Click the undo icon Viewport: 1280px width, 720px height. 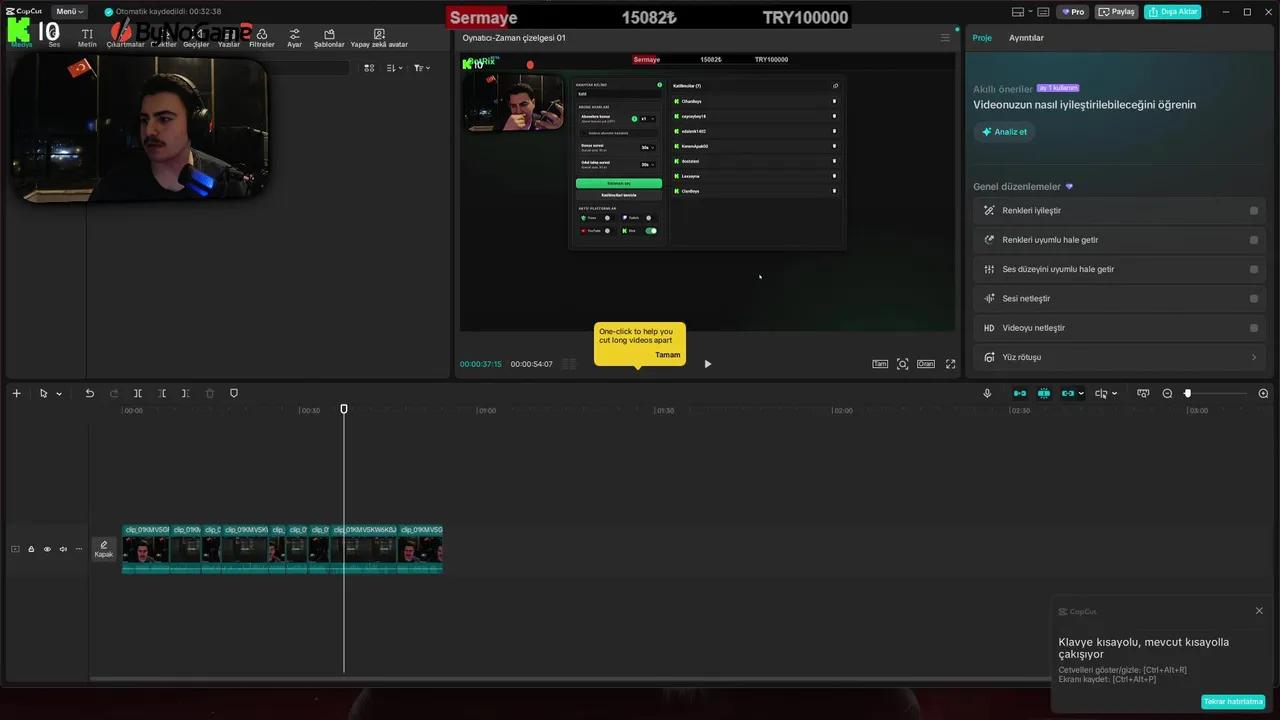pyautogui.click(x=89, y=394)
